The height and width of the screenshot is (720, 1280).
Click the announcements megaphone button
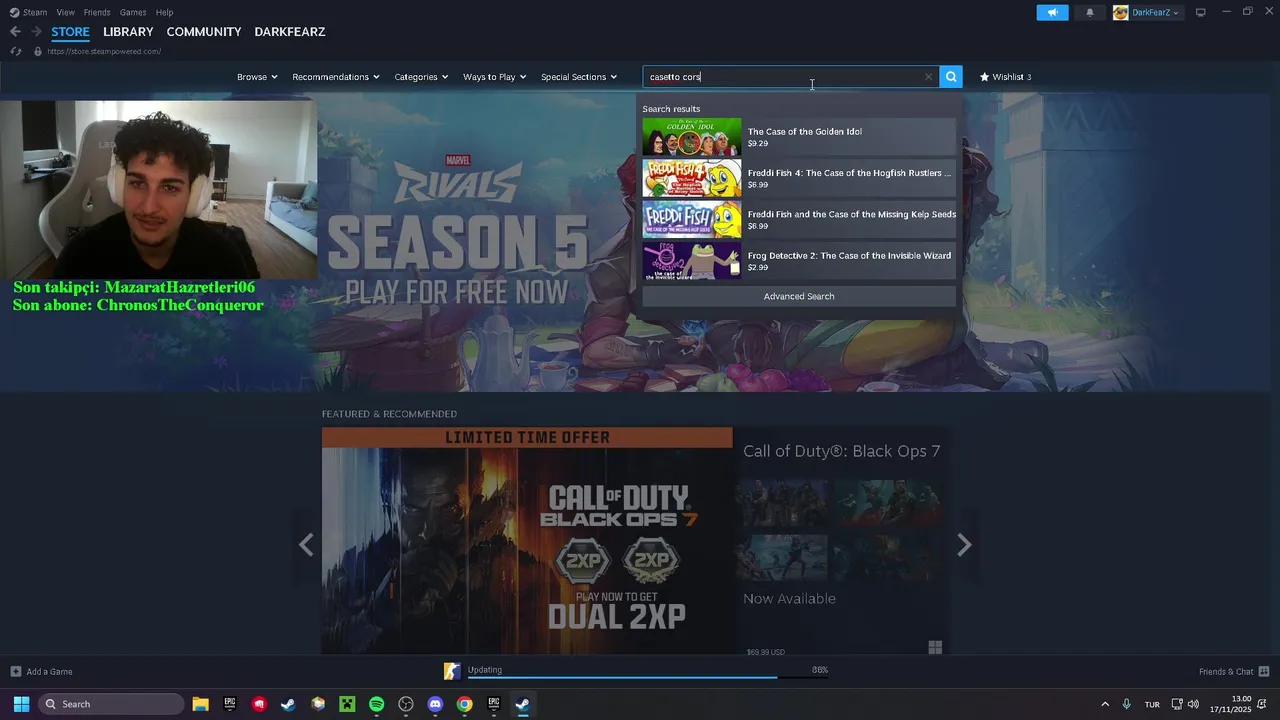[1052, 12]
